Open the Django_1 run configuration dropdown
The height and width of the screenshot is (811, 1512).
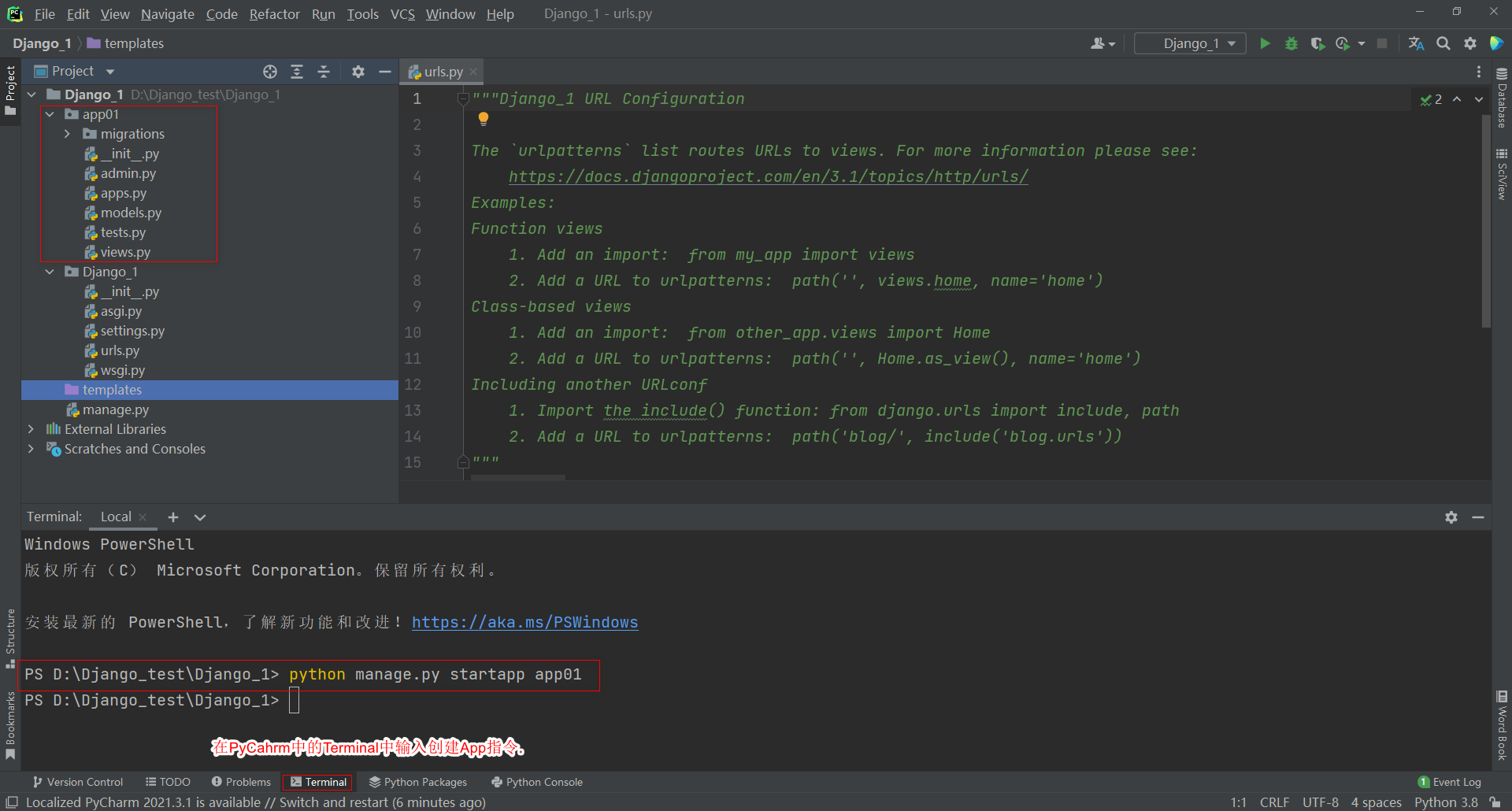pyautogui.click(x=1190, y=43)
